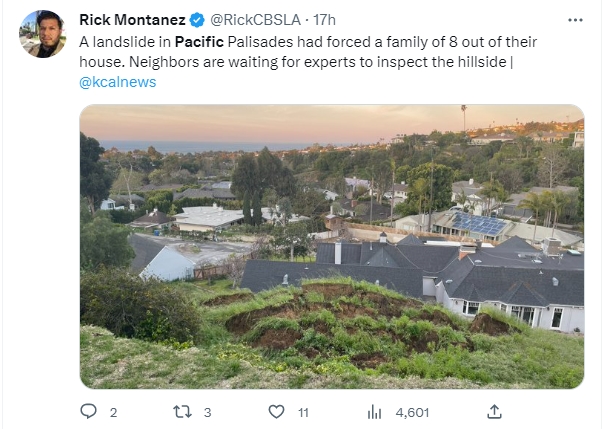Click the reply count of 2
Viewport: 603px width, 429px height.
(x=113, y=412)
